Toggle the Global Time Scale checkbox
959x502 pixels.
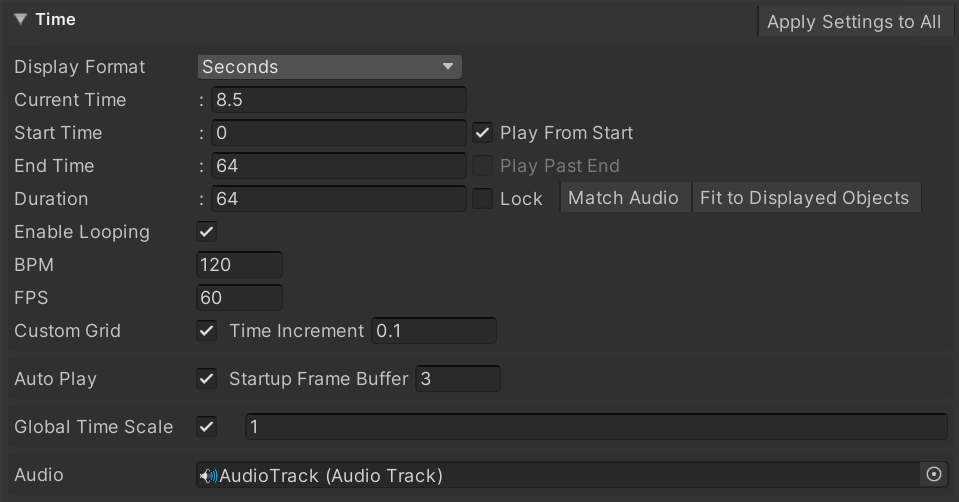point(207,426)
